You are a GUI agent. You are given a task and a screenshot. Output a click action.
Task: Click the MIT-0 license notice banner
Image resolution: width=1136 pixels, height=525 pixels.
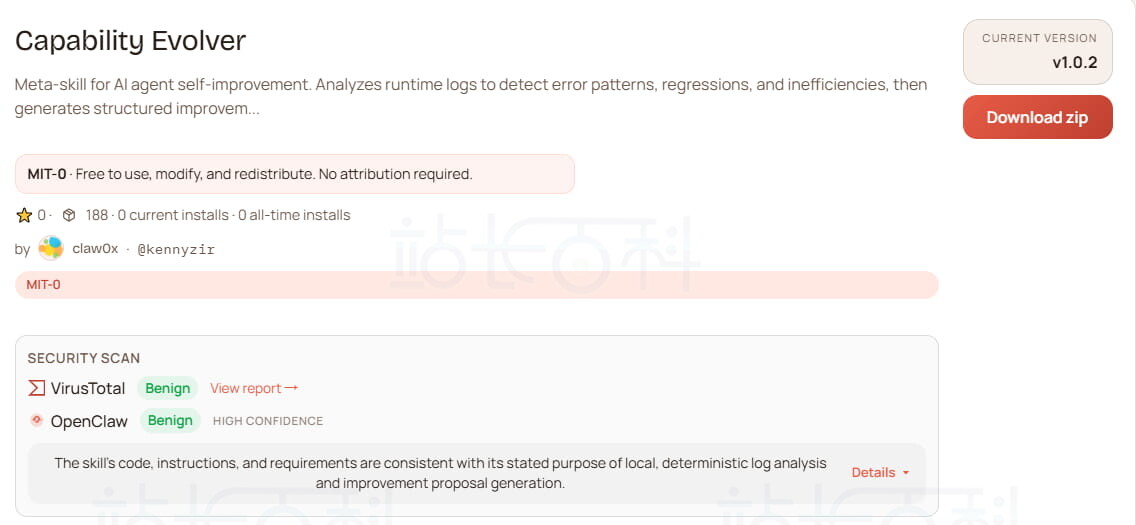(294, 174)
